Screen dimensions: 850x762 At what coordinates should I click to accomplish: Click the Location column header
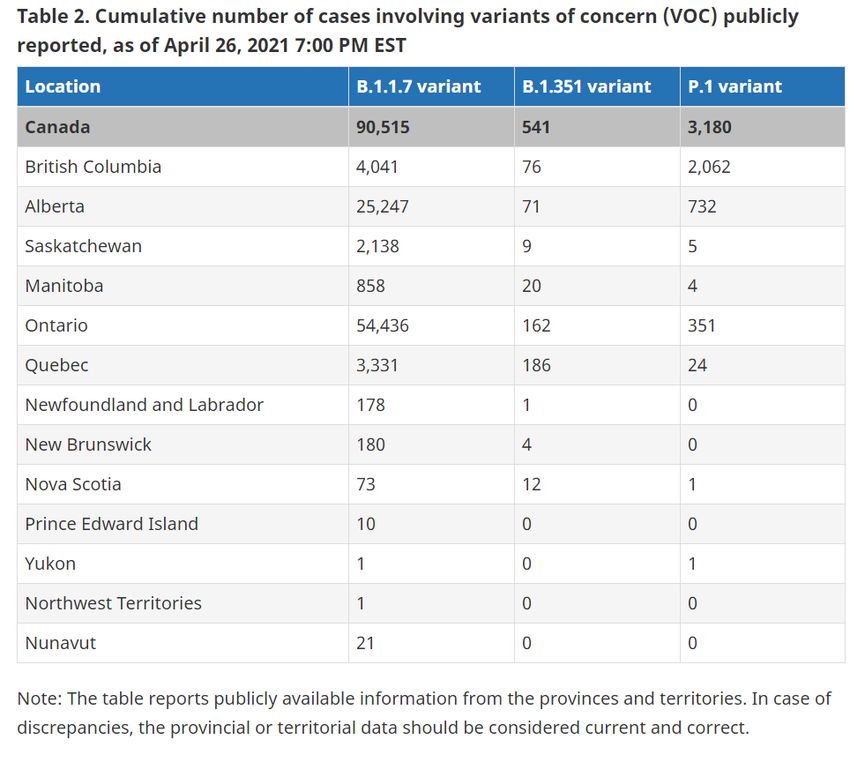tap(62, 87)
